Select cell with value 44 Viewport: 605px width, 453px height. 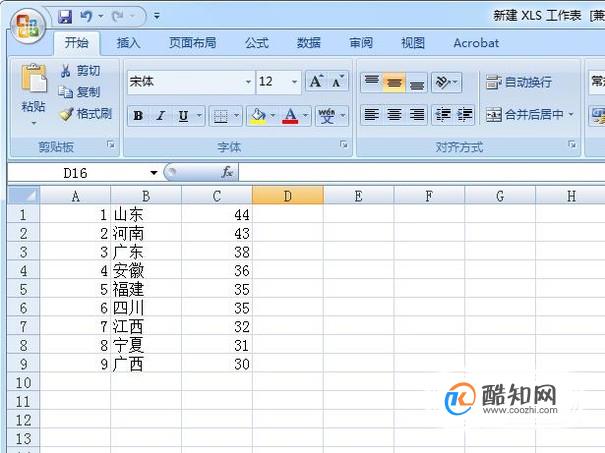coord(217,215)
